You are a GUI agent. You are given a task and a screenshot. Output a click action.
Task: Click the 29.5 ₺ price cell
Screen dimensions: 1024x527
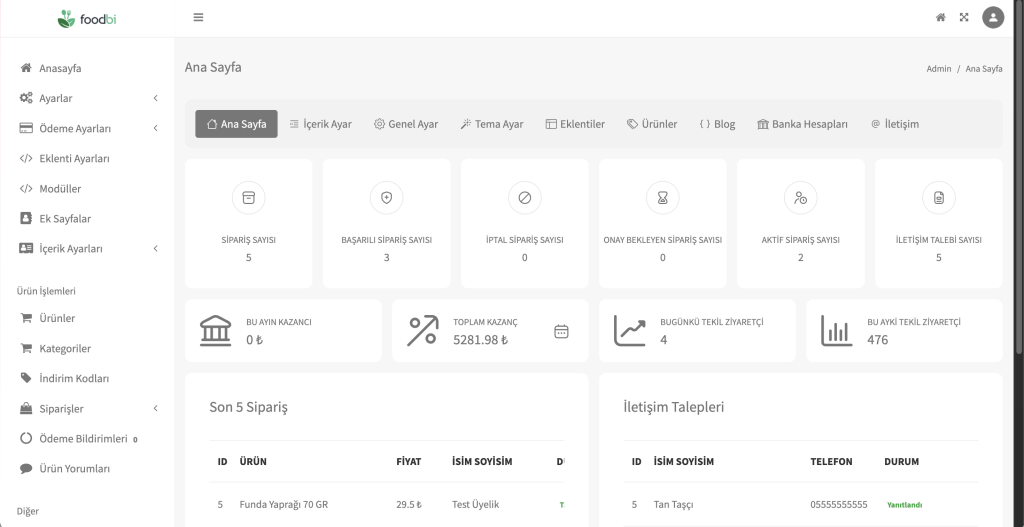pyautogui.click(x=409, y=504)
